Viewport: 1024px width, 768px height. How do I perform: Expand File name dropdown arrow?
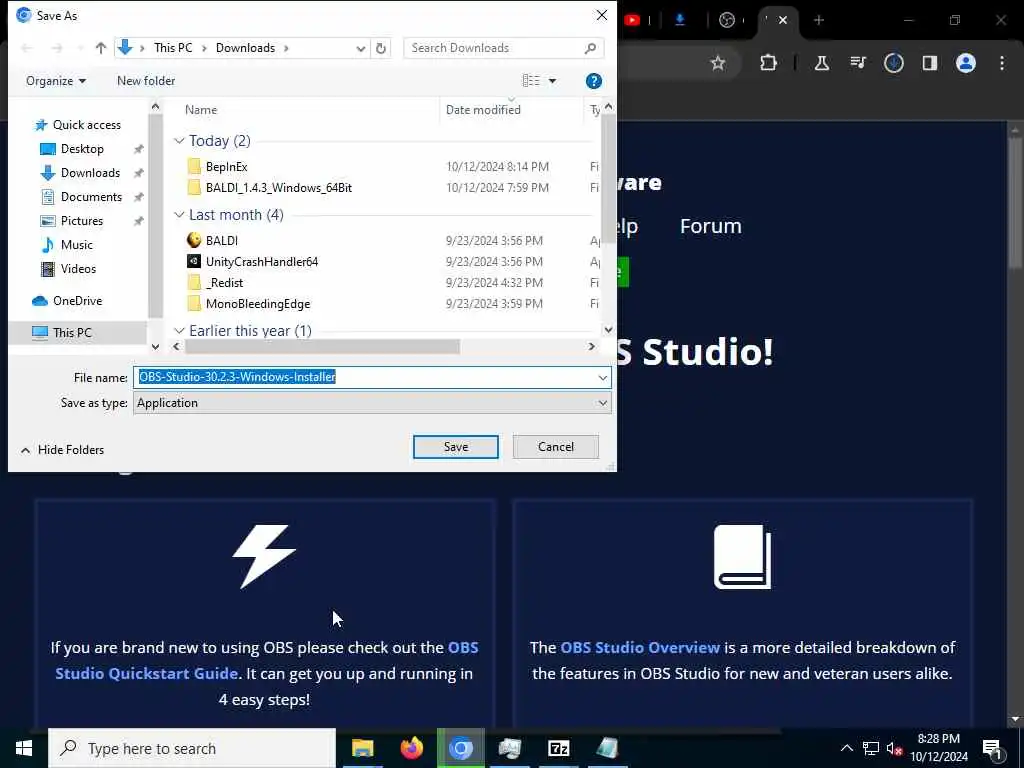(603, 377)
